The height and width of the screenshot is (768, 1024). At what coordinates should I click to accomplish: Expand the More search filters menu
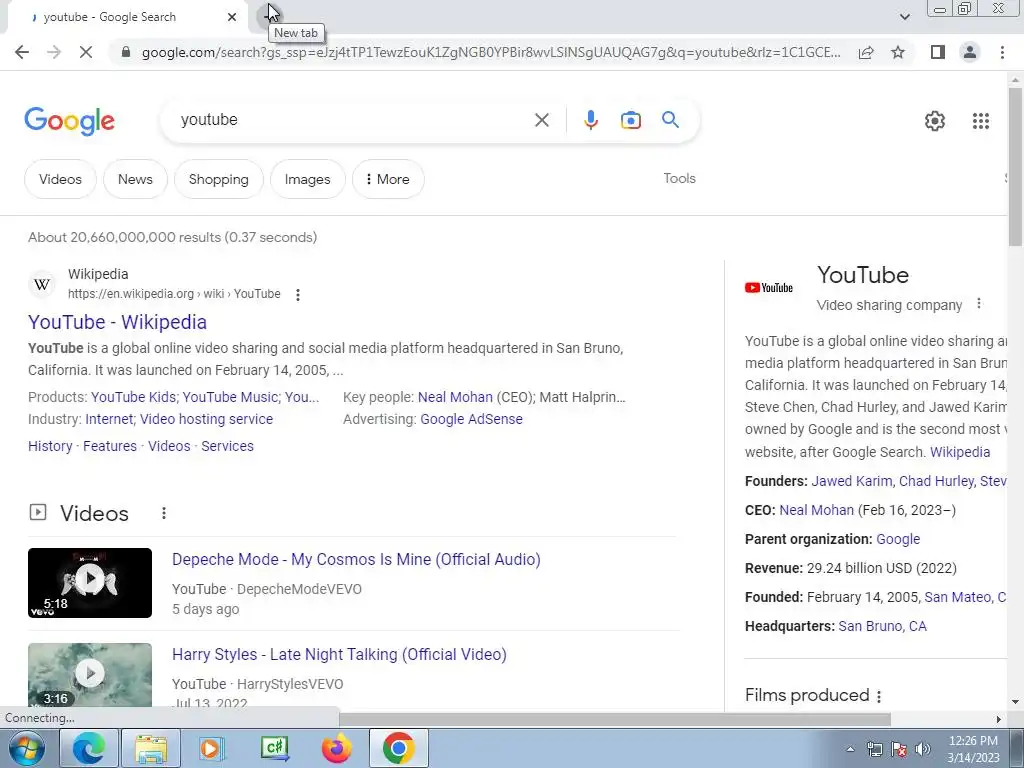pyautogui.click(x=388, y=179)
